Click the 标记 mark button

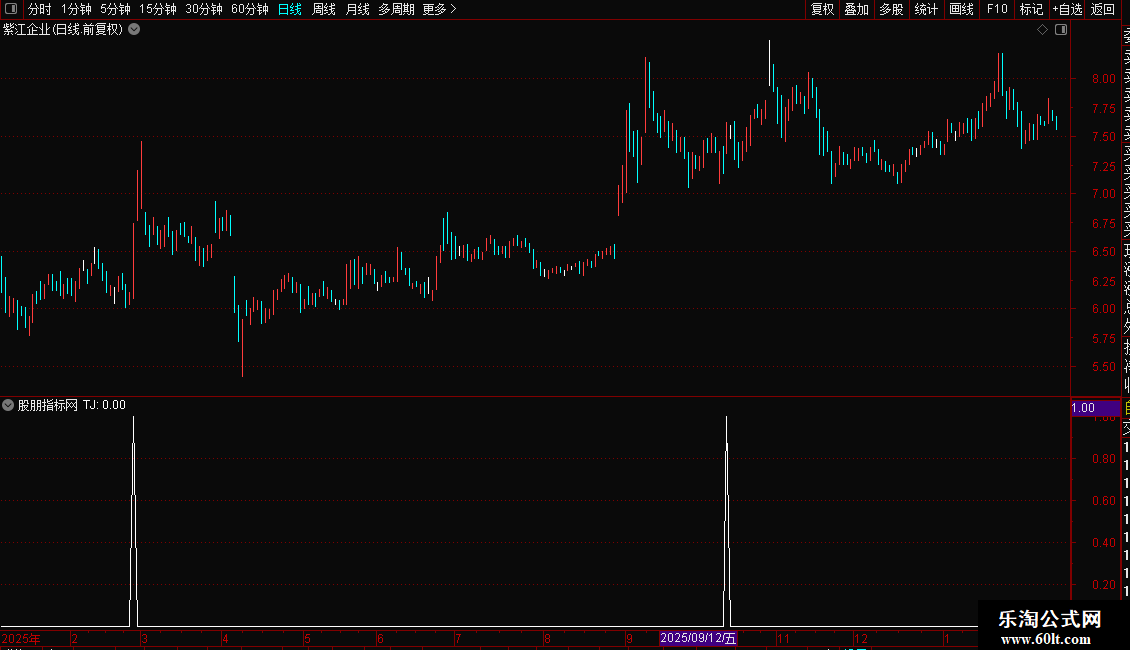pos(1031,9)
